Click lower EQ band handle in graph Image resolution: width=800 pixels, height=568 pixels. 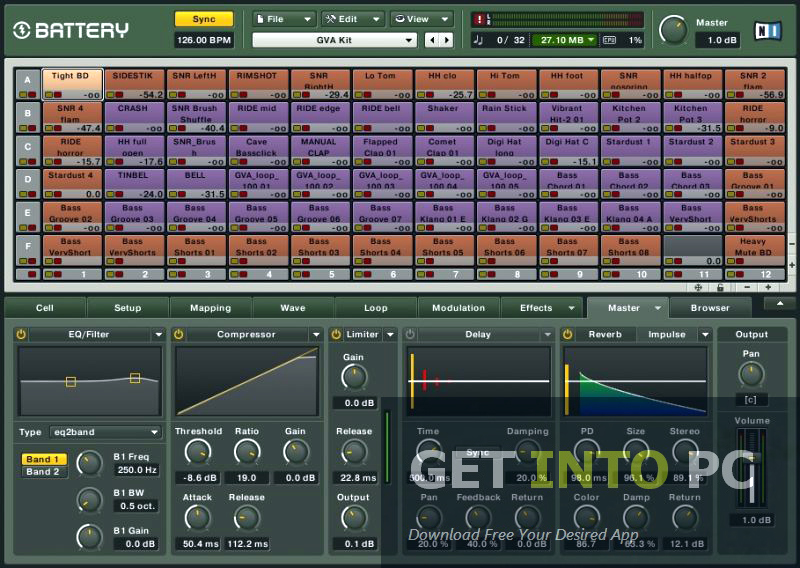tap(71, 381)
